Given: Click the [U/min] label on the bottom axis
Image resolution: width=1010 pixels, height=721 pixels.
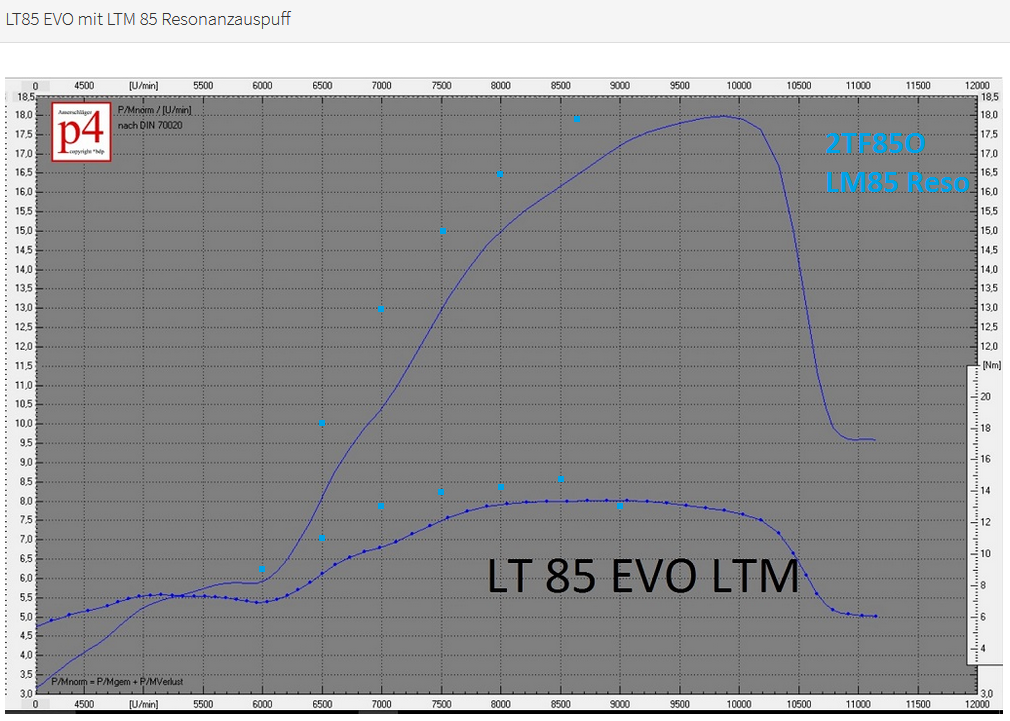Looking at the screenshot, I should point(143,703).
